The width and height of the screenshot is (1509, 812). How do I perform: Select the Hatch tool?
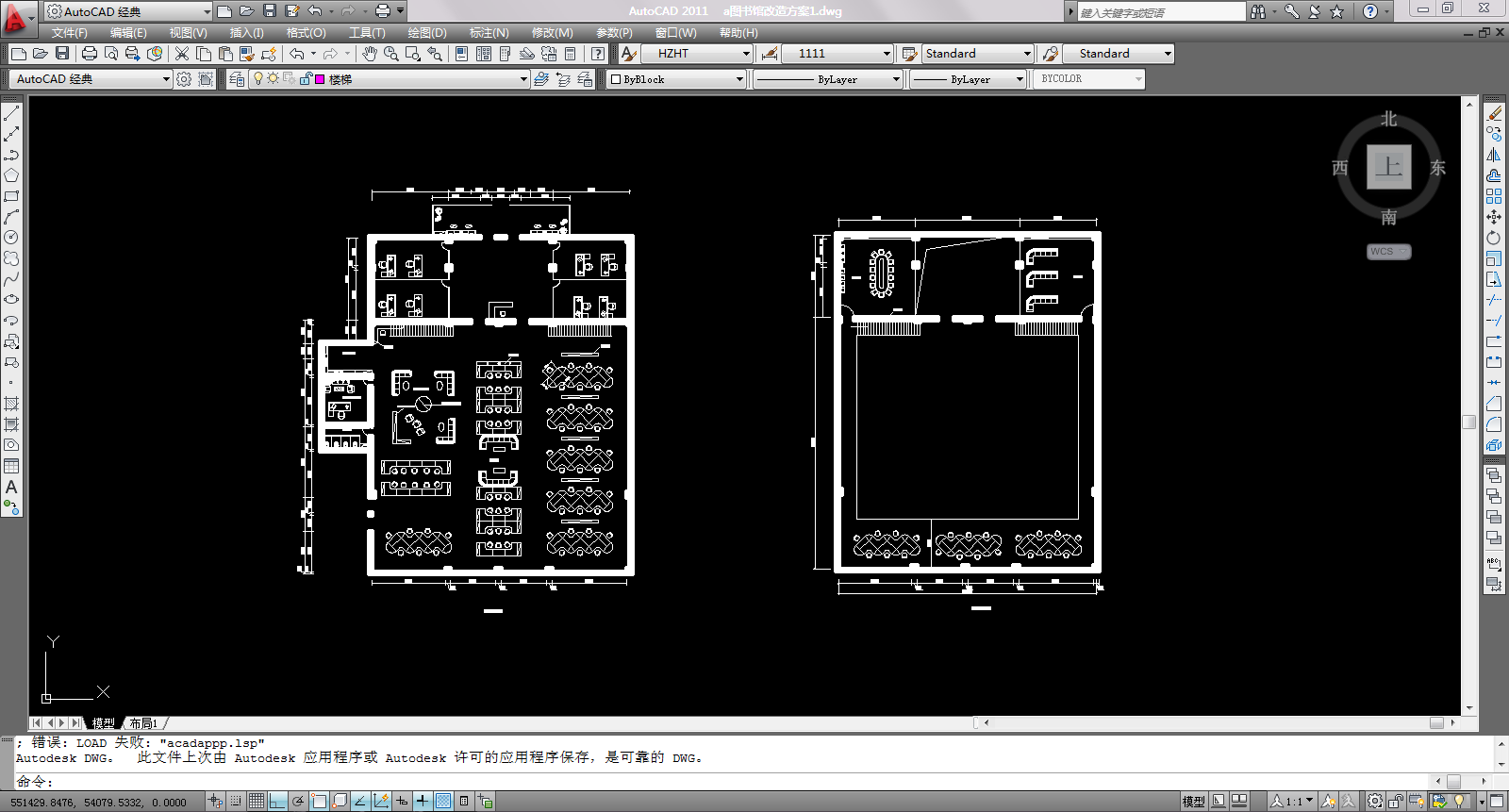[x=11, y=404]
